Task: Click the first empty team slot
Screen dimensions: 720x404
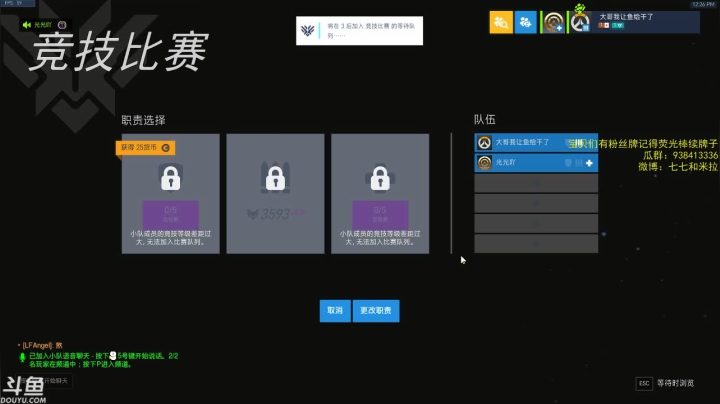Action: coord(536,183)
